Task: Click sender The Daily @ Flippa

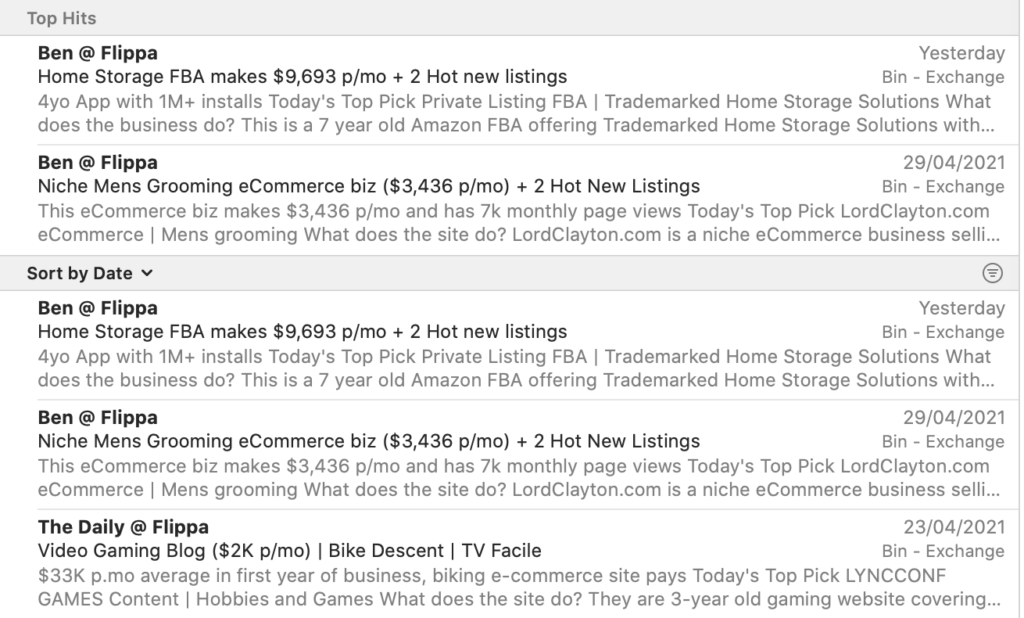Action: [123, 527]
